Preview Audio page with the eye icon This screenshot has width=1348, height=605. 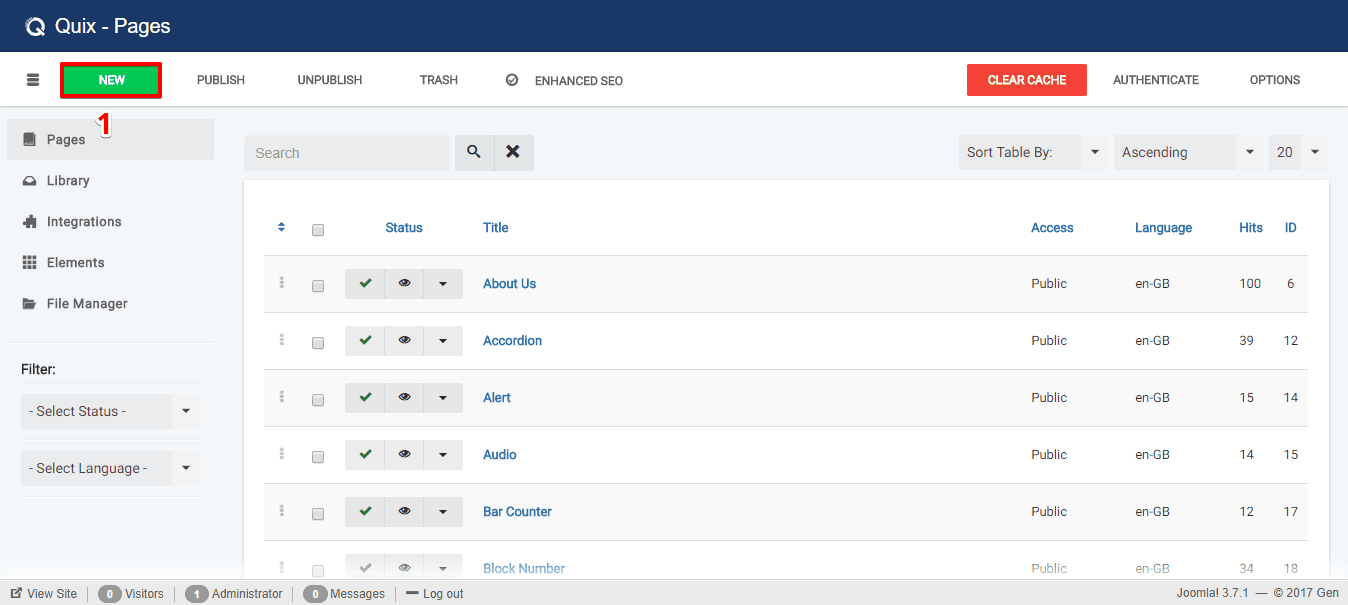[x=404, y=455]
